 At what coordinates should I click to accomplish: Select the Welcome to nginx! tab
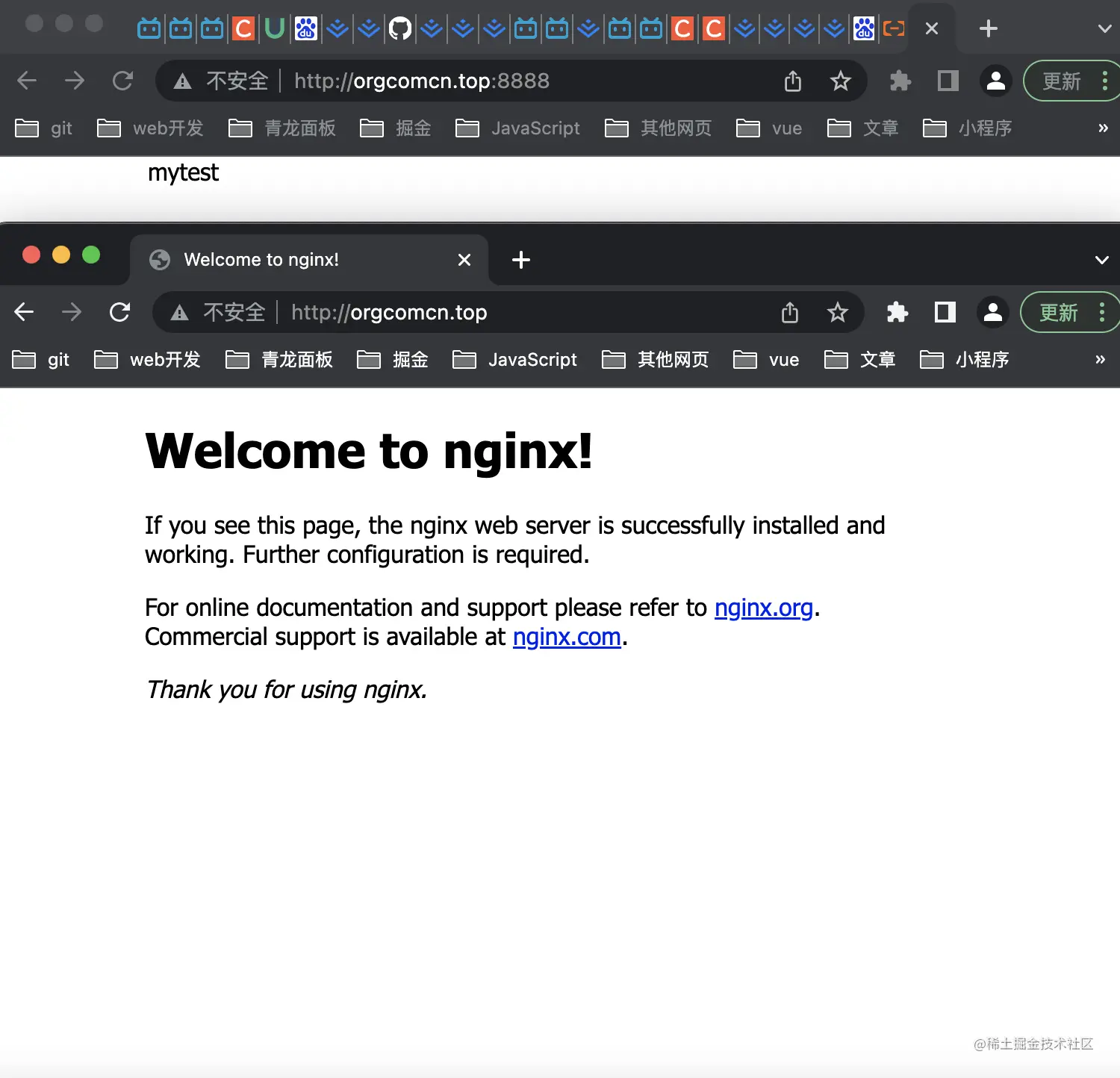[x=309, y=260]
